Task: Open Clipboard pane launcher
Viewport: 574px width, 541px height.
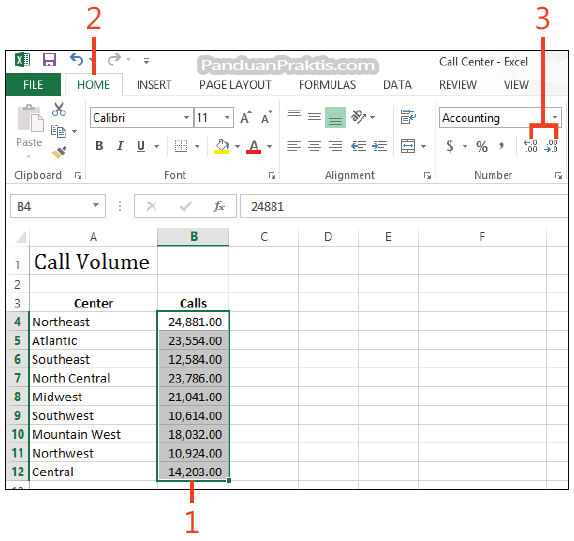Action: click(78, 176)
